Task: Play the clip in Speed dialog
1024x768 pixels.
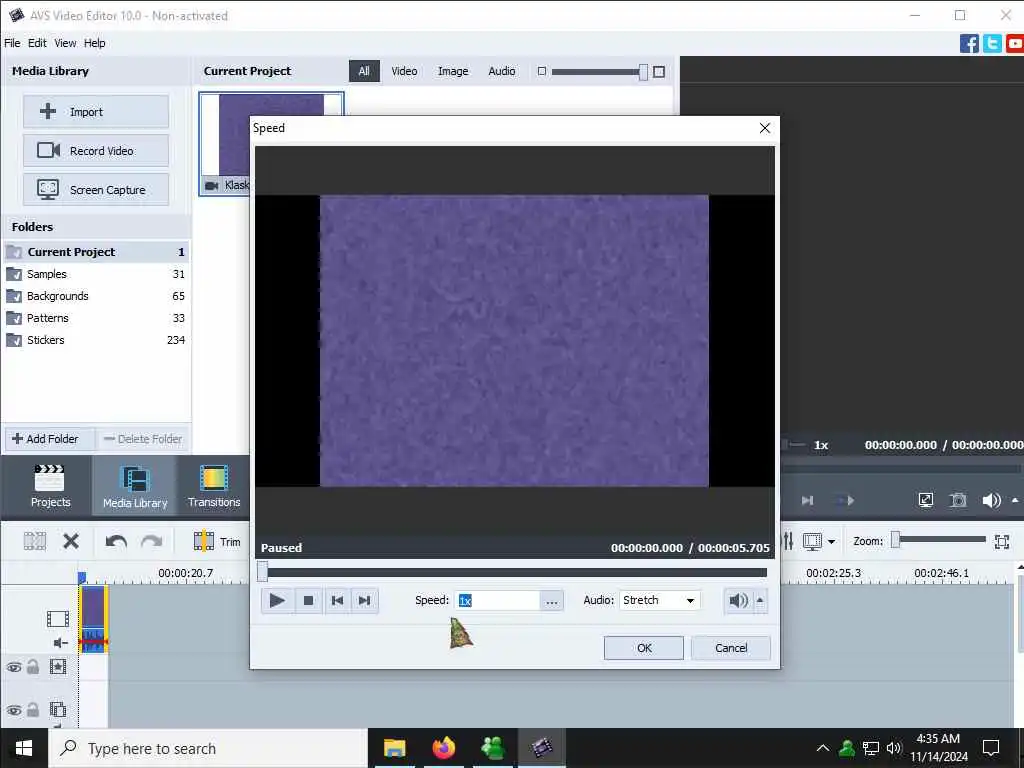Action: click(x=277, y=600)
